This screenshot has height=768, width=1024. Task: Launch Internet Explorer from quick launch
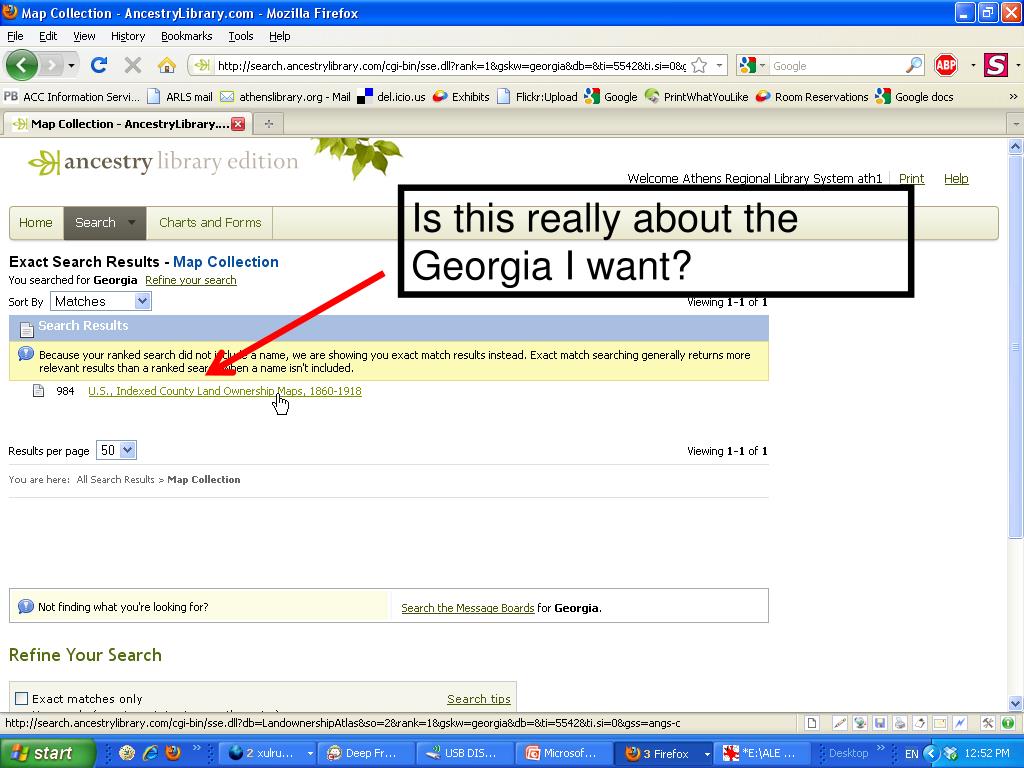click(x=150, y=753)
